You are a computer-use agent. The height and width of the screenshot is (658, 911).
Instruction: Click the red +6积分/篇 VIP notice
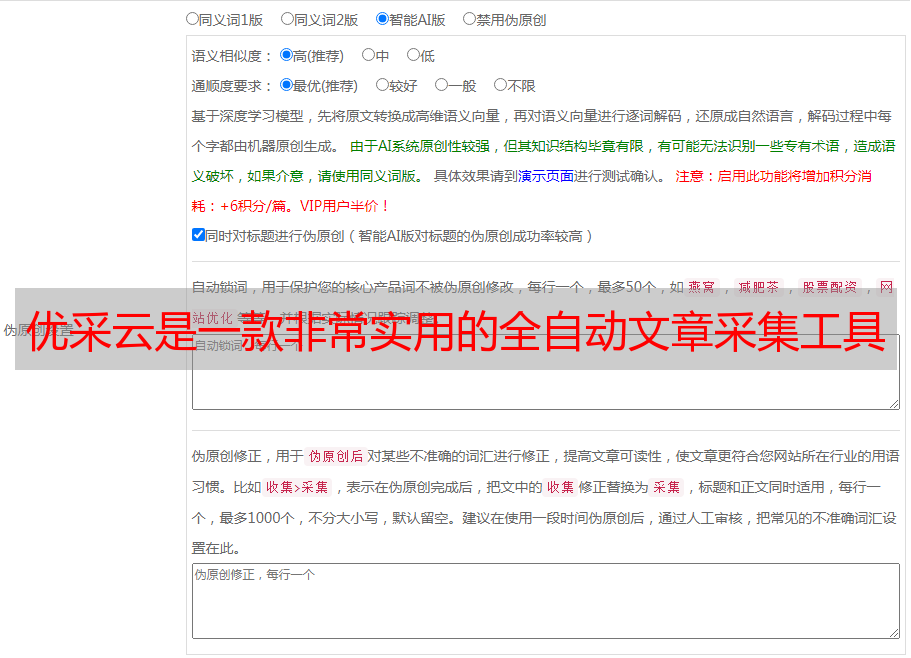coord(290,206)
